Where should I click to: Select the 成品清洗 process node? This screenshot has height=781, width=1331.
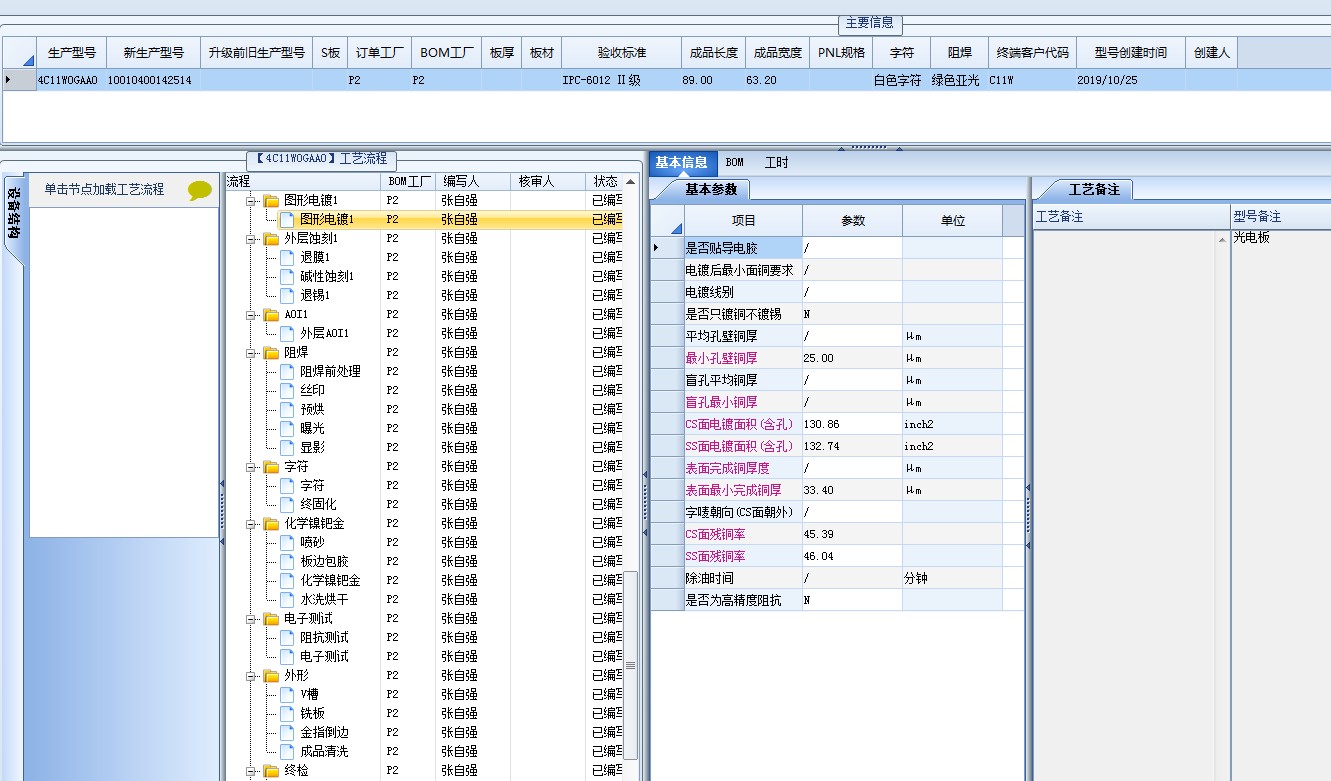[x=324, y=752]
